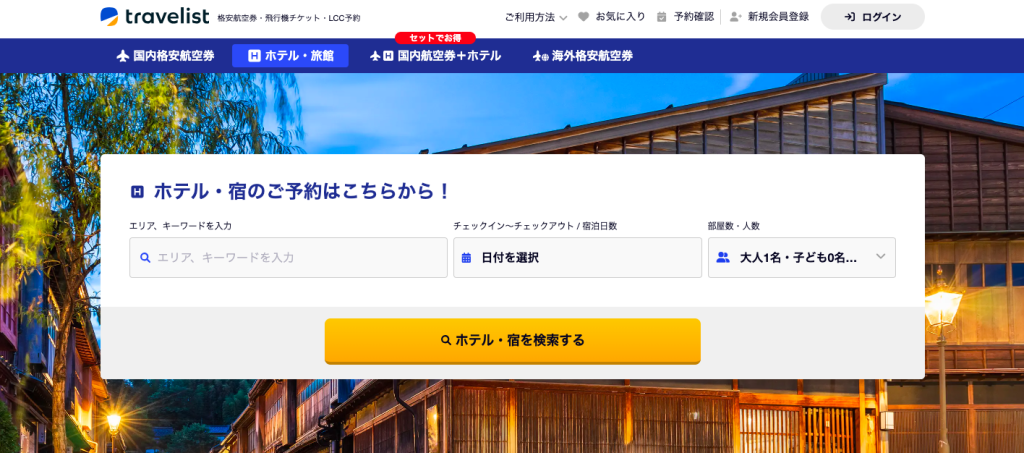
Task: Go to the 海外格安航空券 tab
Action: tap(583, 56)
